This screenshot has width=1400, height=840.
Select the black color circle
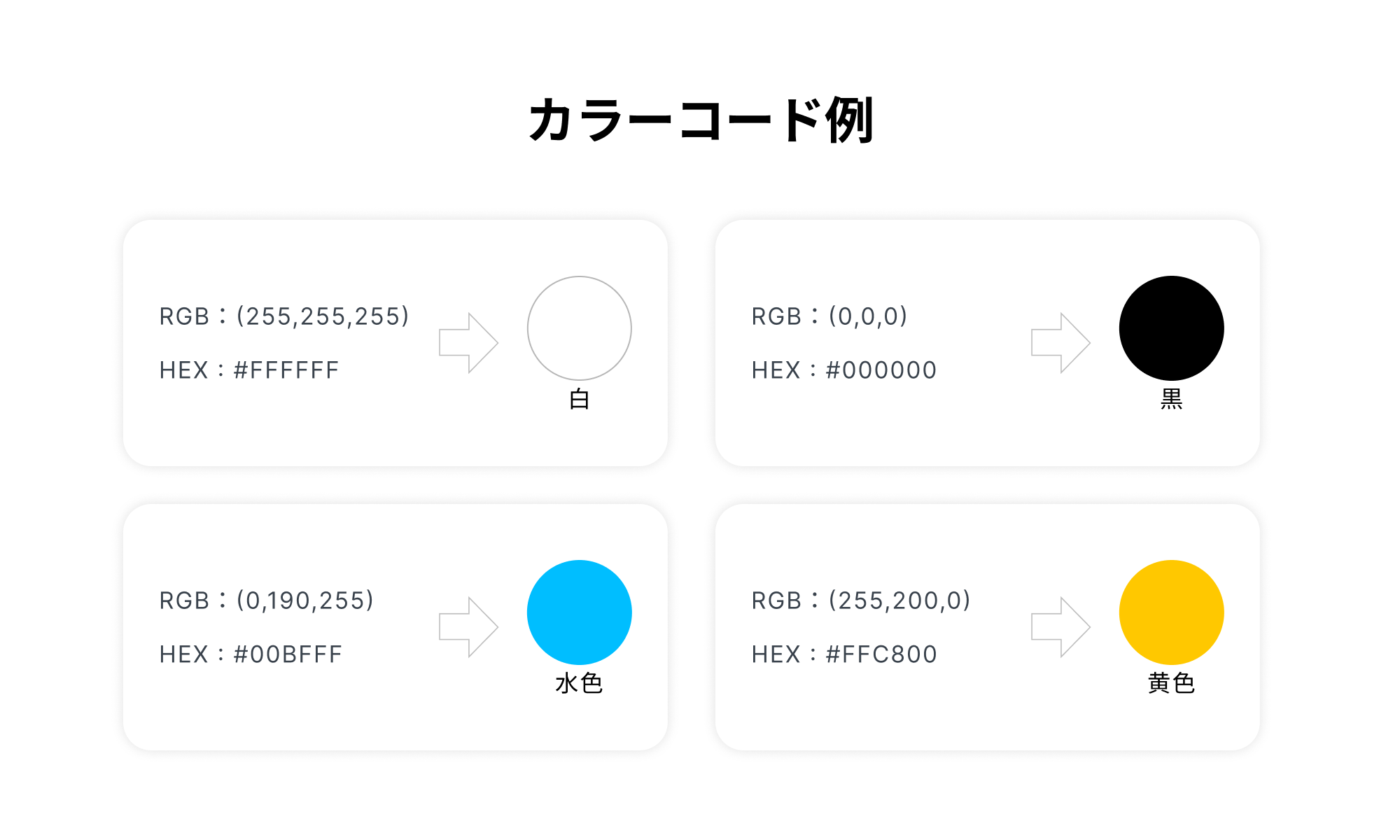1171,328
